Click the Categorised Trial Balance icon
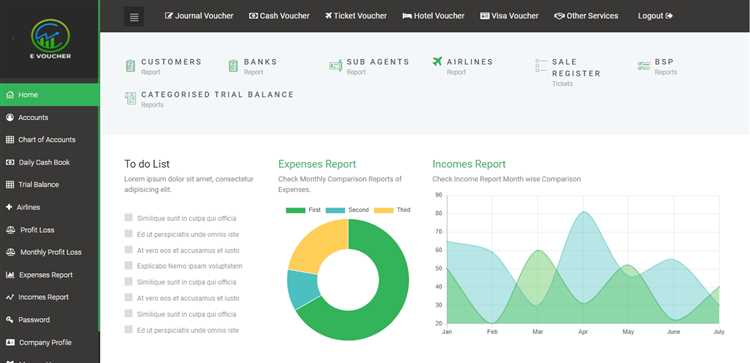 point(130,98)
